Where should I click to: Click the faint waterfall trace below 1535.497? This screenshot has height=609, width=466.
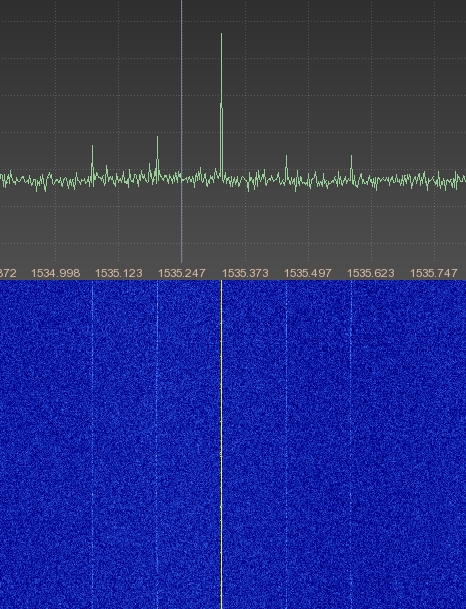(286, 444)
